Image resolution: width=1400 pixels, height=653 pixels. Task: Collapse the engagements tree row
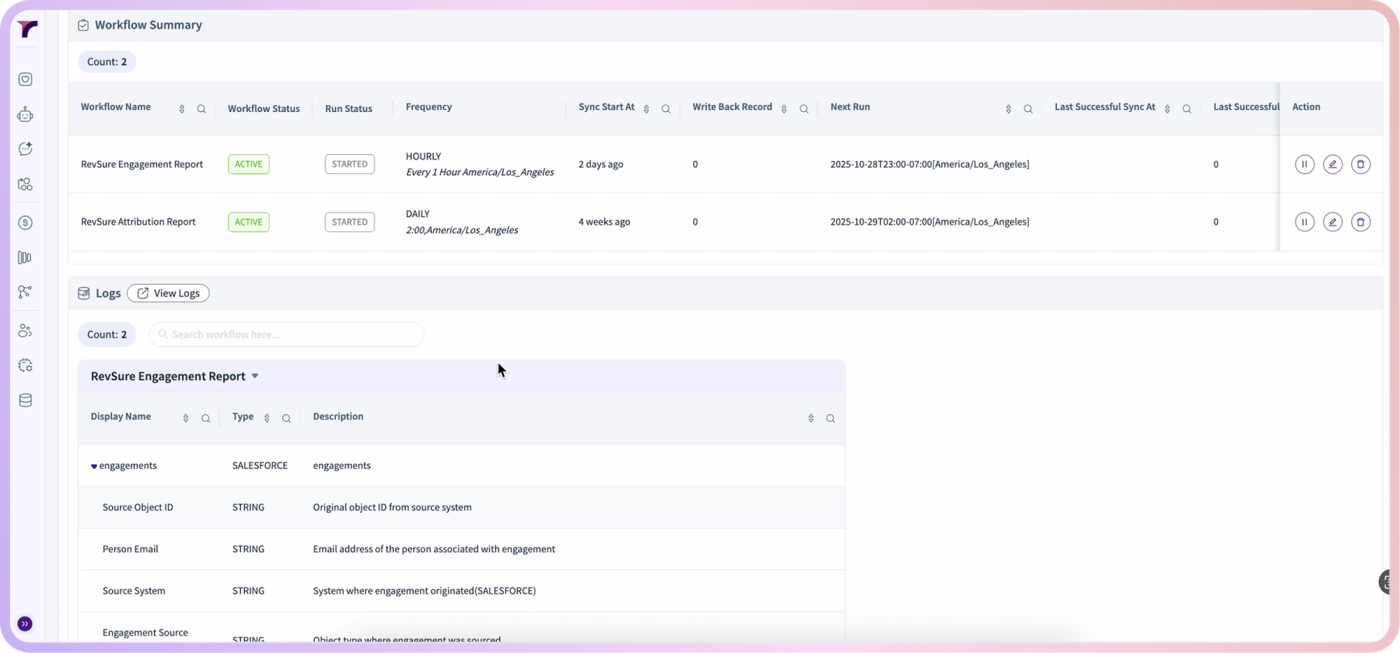pos(94,466)
